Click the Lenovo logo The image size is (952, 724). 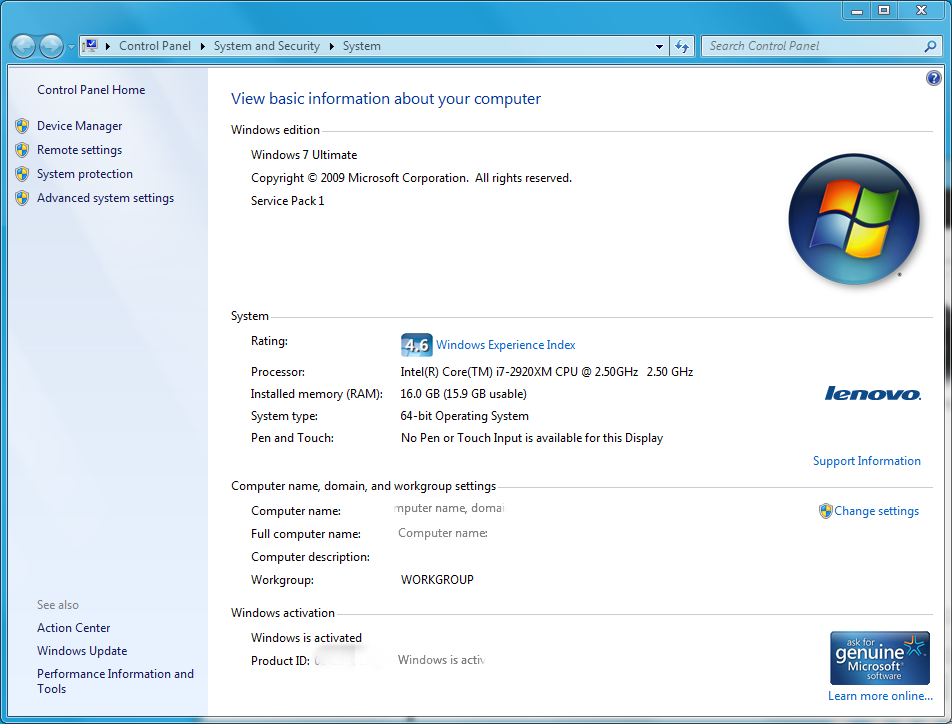872,394
